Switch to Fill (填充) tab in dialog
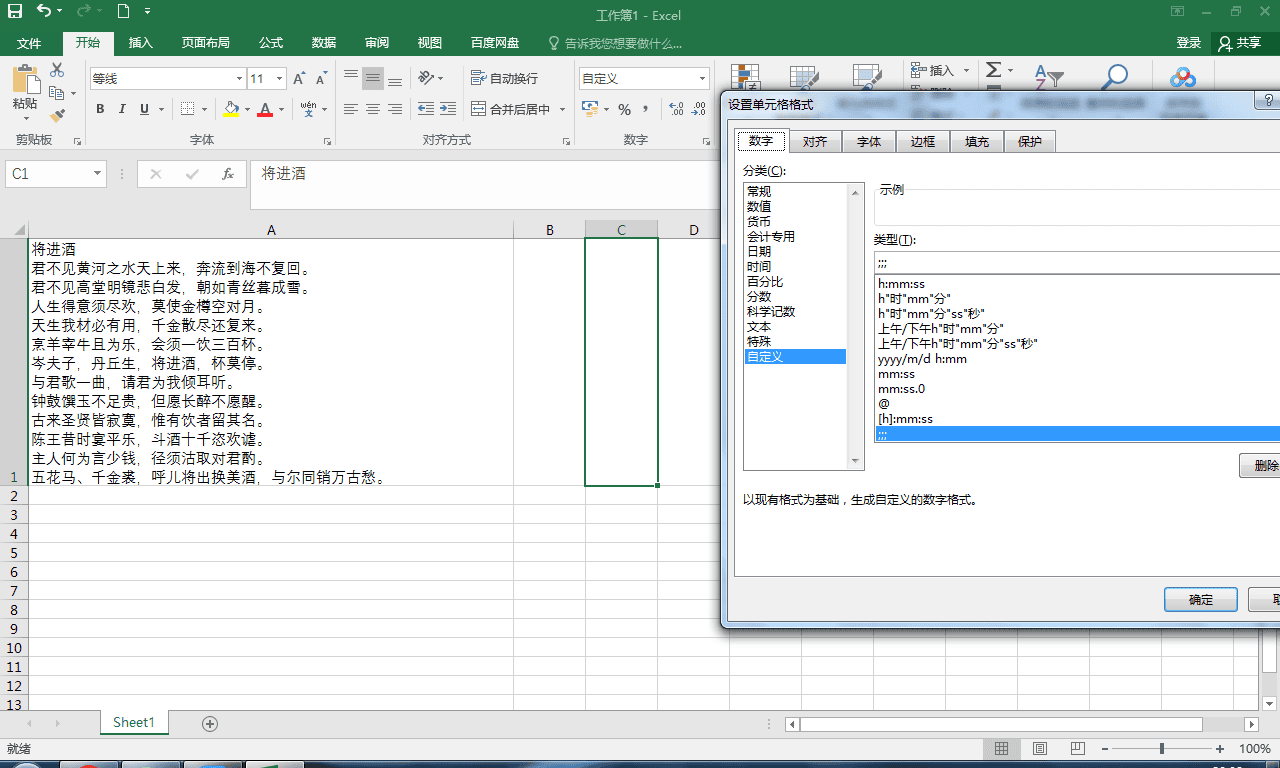The image size is (1280, 768). pos(977,142)
